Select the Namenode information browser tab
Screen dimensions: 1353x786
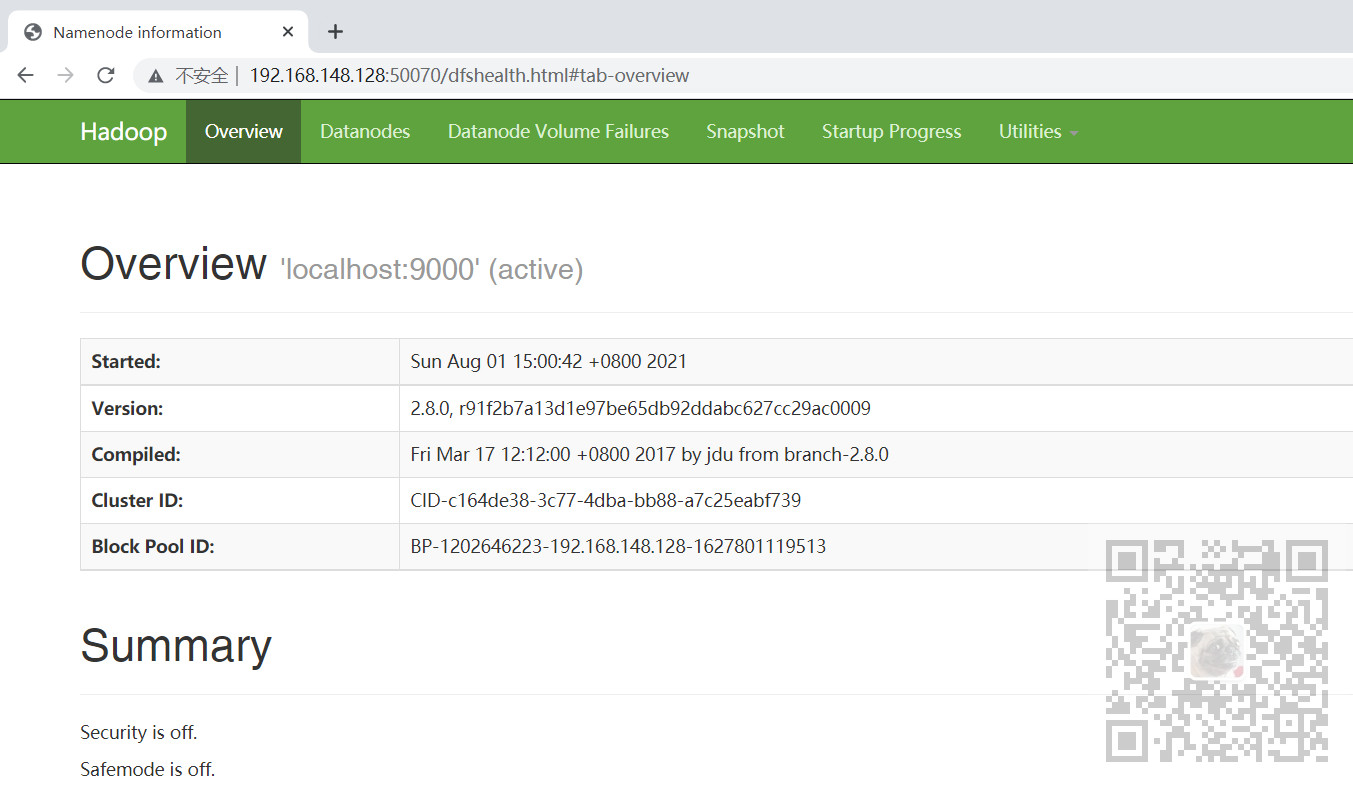160,32
